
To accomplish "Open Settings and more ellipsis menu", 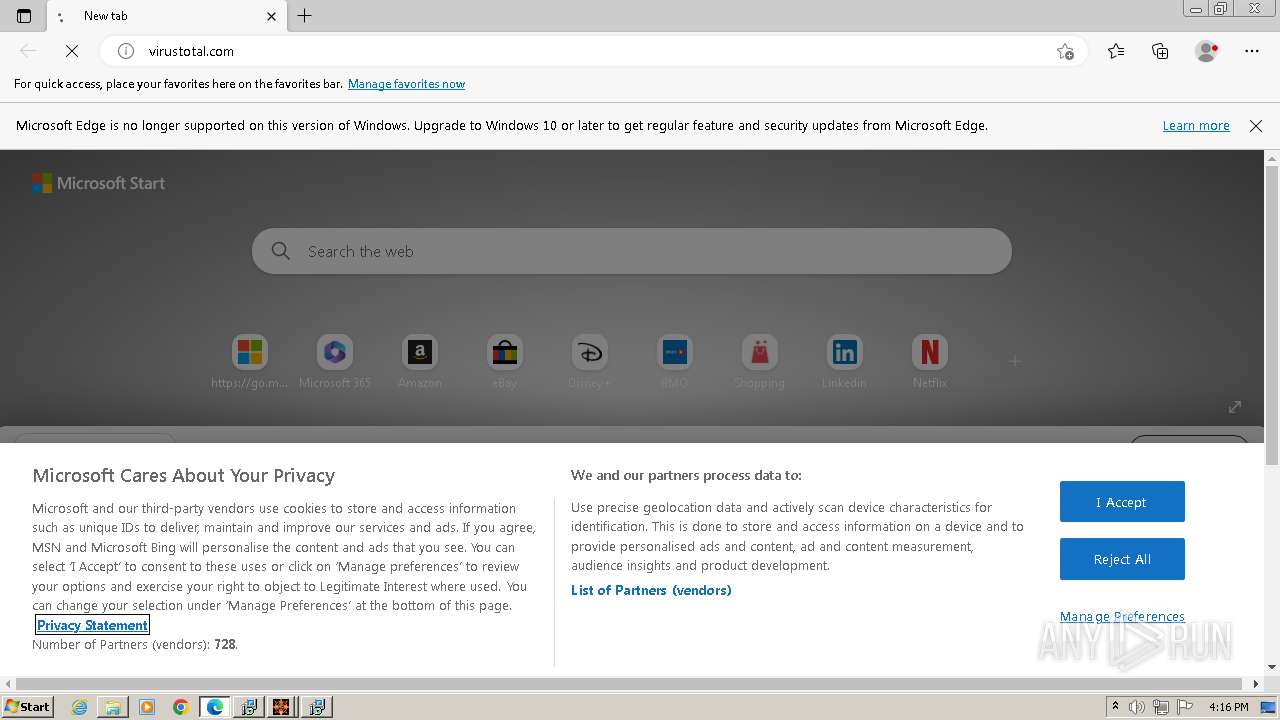I will pyautogui.click(x=1252, y=51).
